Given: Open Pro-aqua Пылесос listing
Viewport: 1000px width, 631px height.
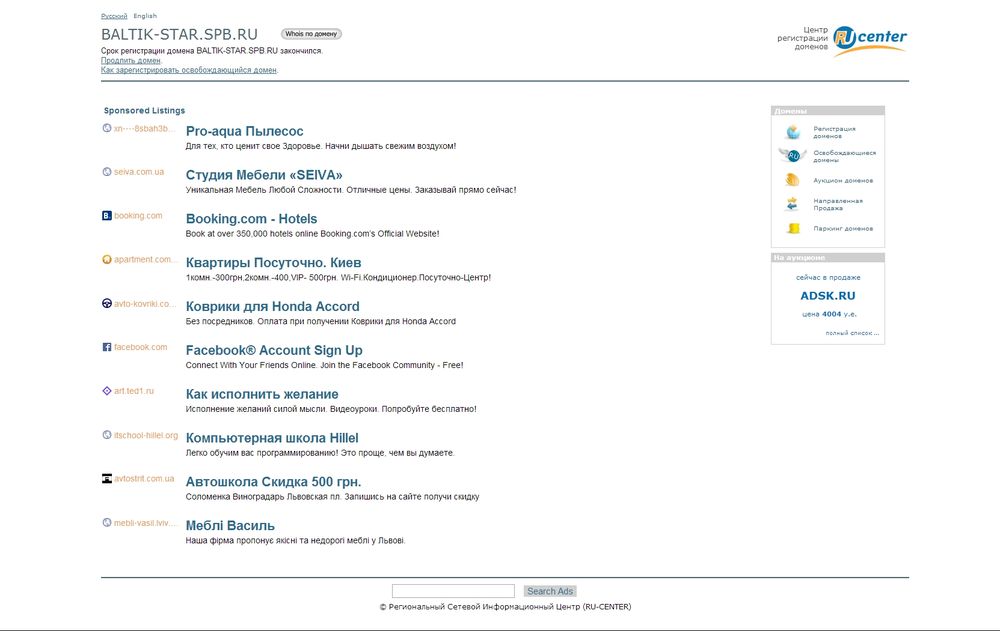Looking at the screenshot, I should coord(244,131).
